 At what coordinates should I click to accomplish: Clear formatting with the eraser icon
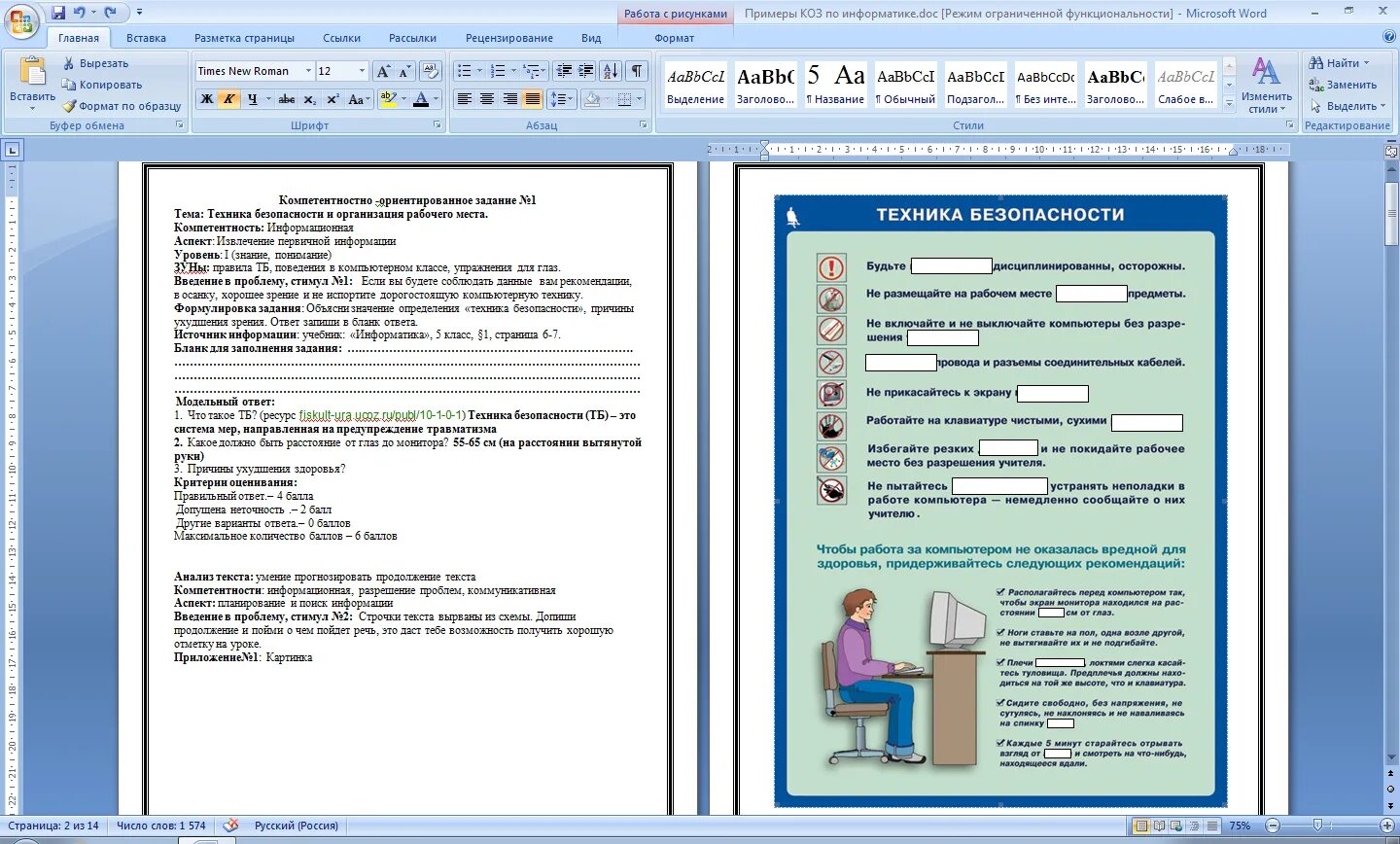point(432,71)
